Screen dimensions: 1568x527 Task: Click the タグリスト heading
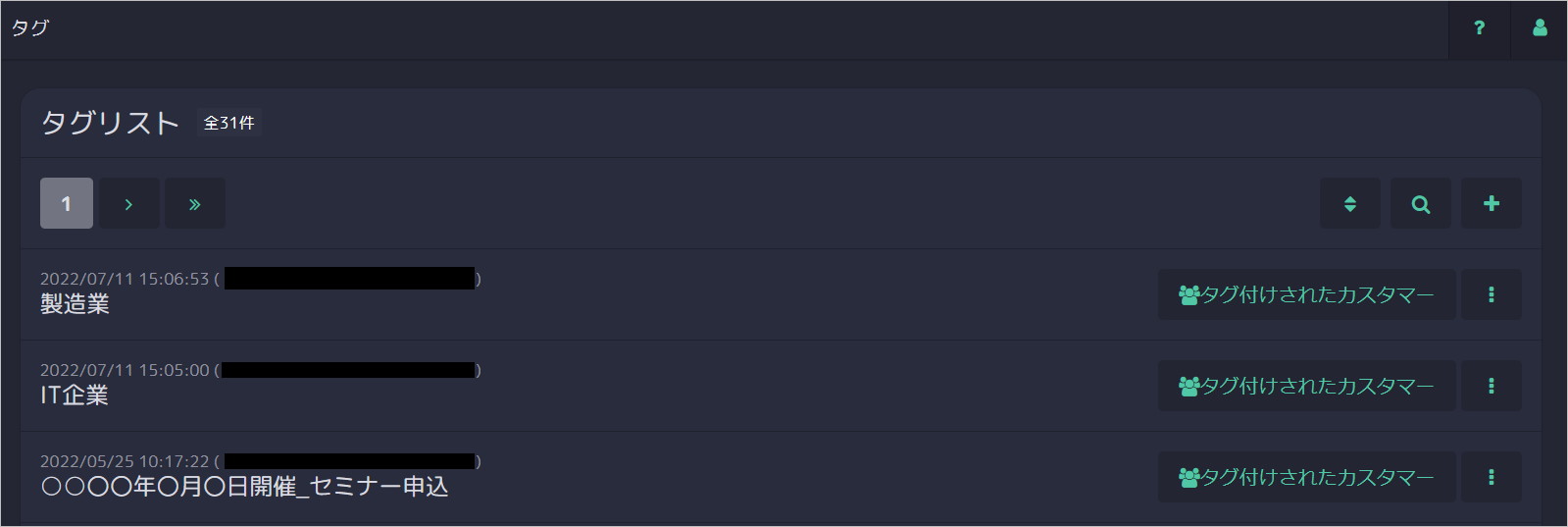(x=110, y=123)
